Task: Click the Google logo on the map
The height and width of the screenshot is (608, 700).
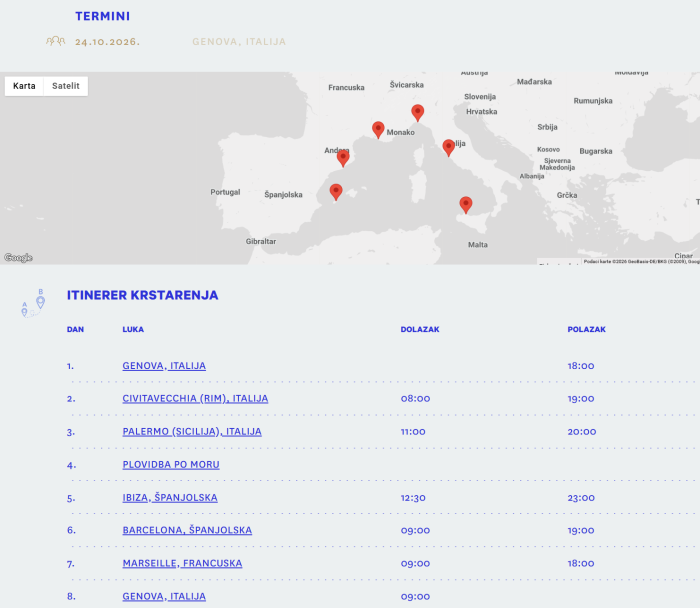Action: 18,258
